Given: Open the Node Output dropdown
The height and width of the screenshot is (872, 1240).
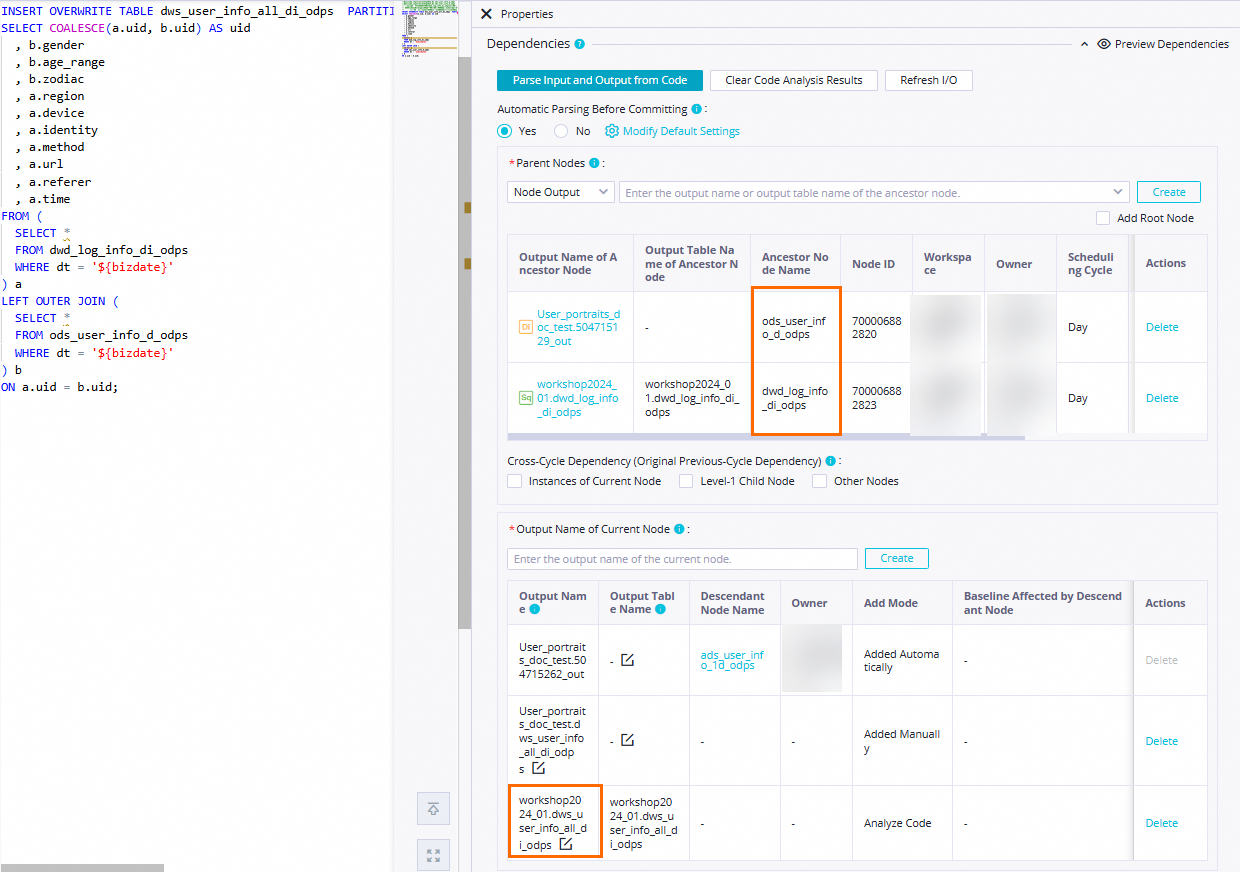Looking at the screenshot, I should 560,192.
